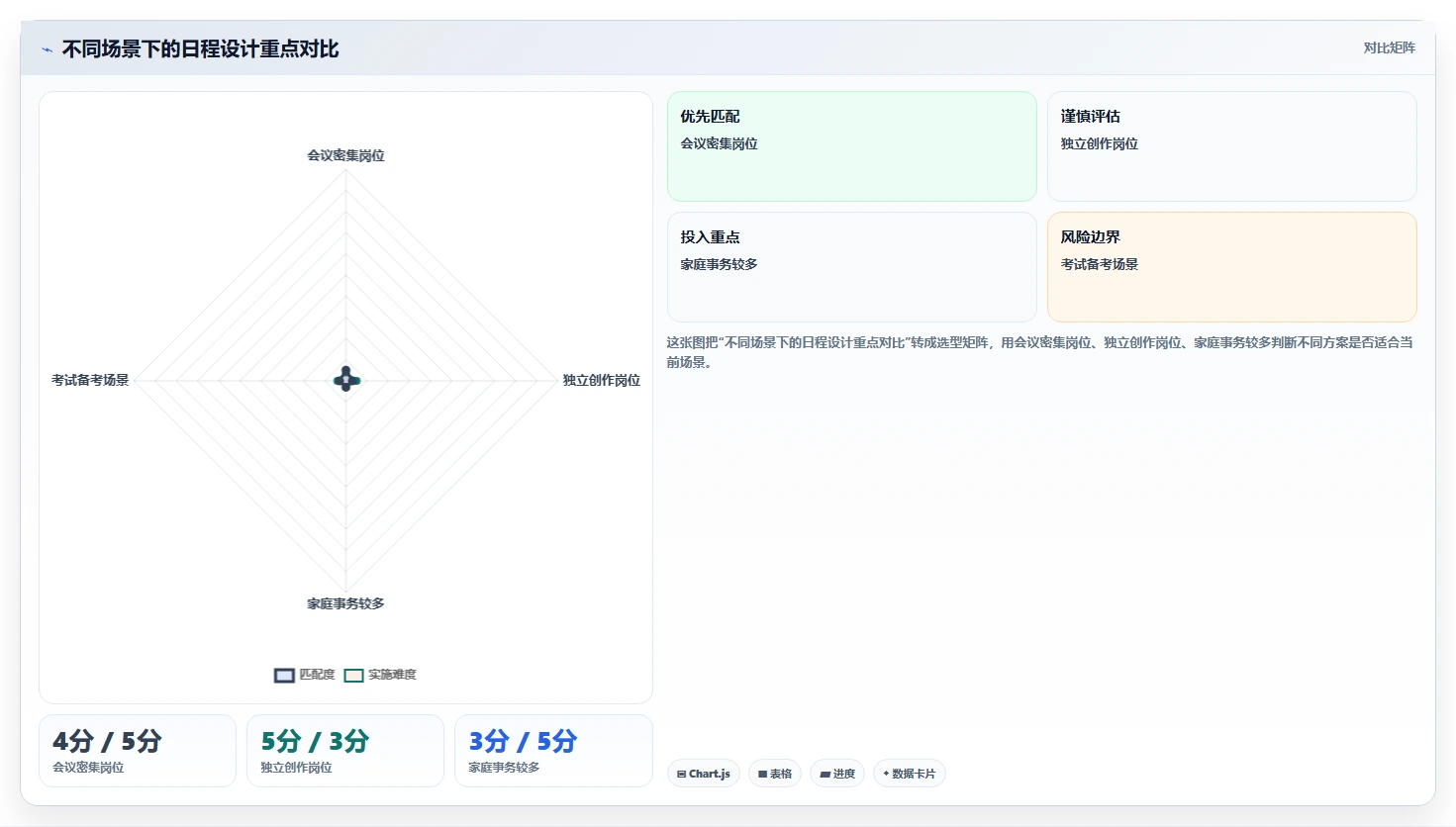
Task: Click the 对比矩阵 label in header
Action: (1390, 47)
